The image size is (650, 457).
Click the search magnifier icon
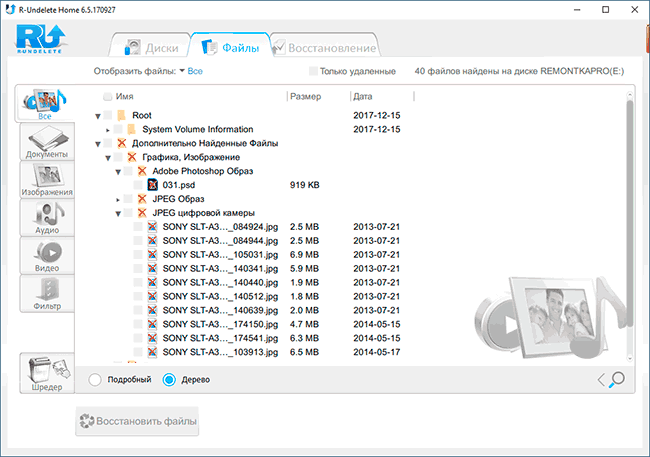pyautogui.click(x=617, y=379)
